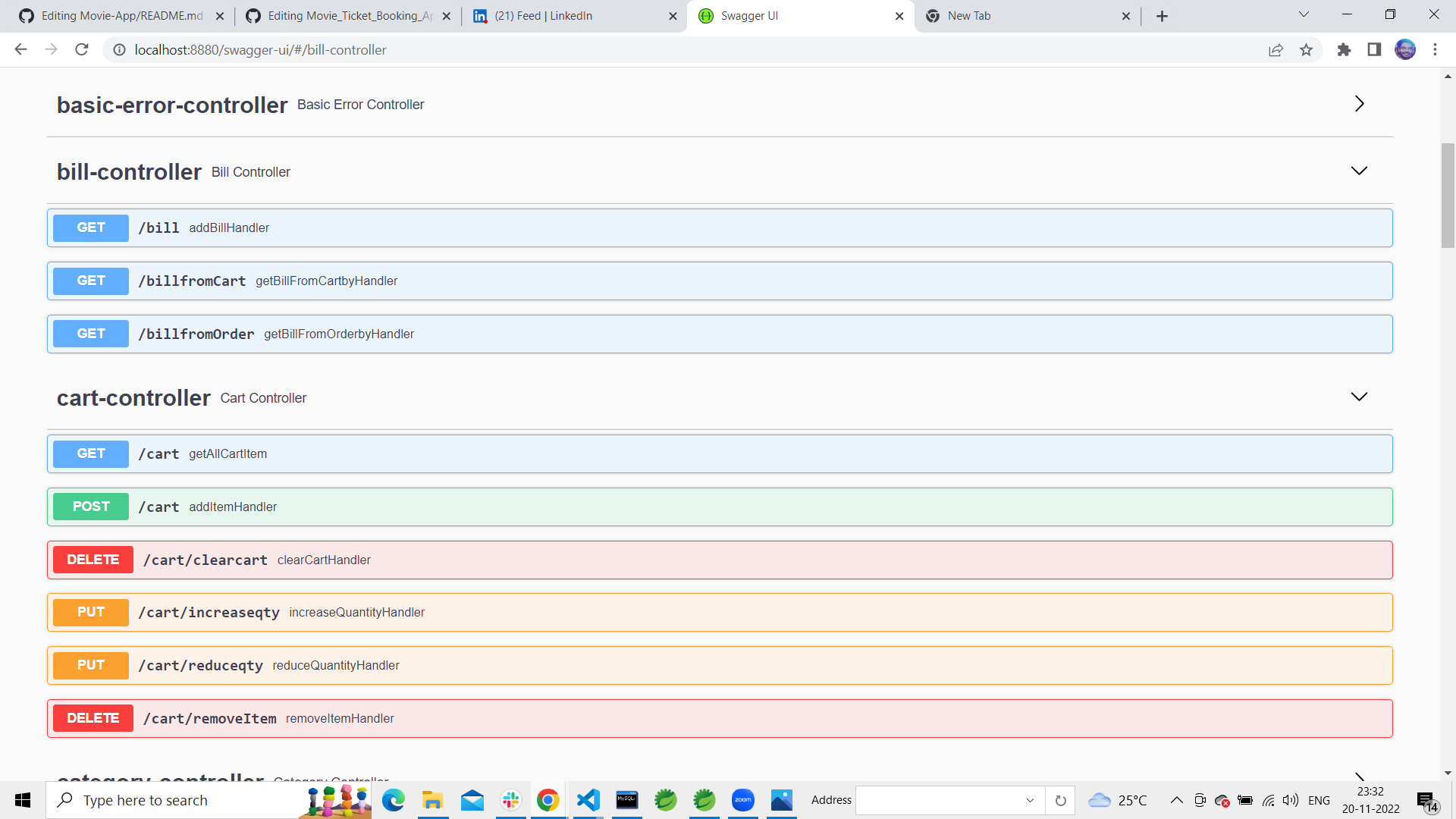The width and height of the screenshot is (1456, 819).
Task: Toggle the browser side panel icon
Action: 1374,50
